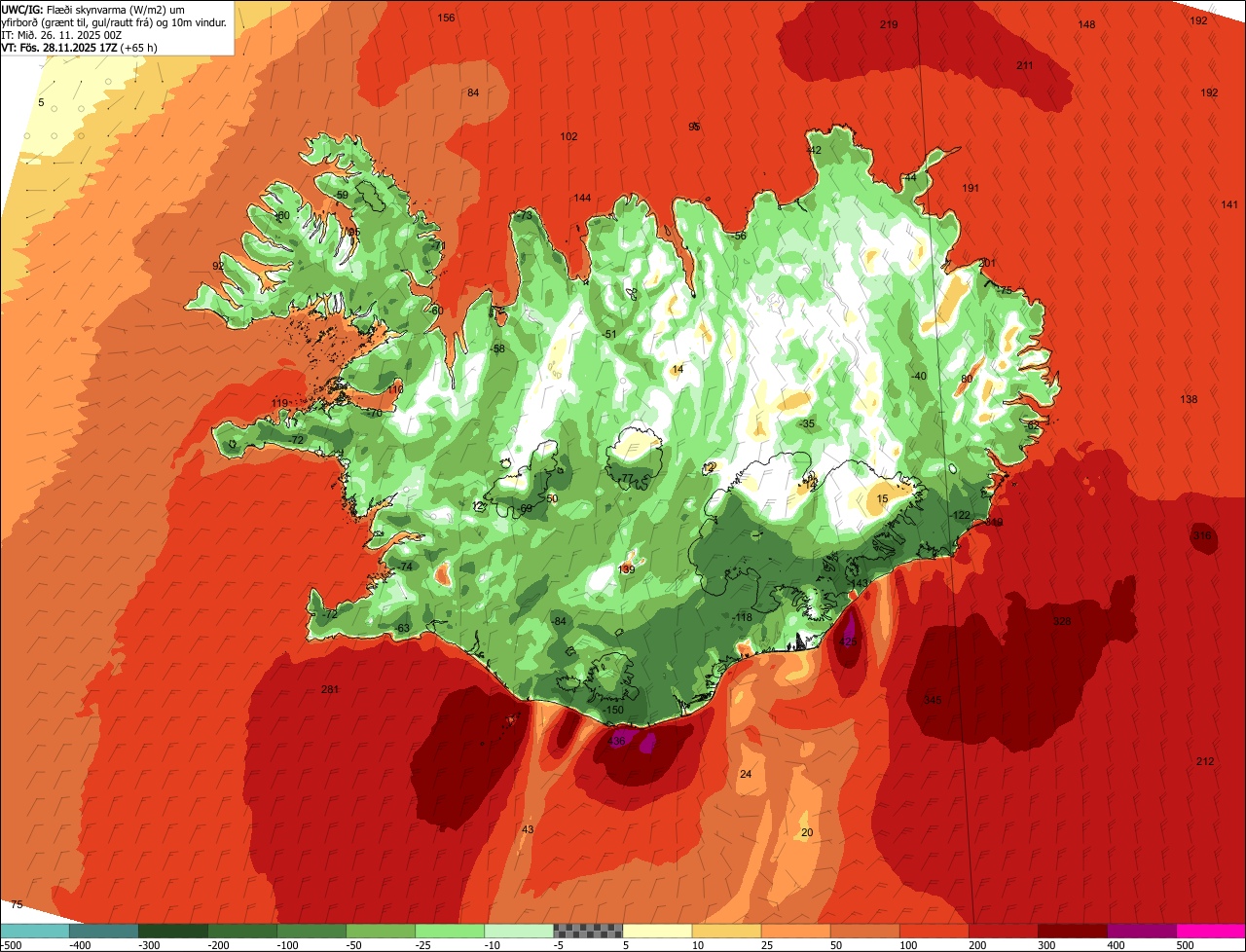Pick the pale yellow swatch between 5 and 10

click(x=657, y=931)
